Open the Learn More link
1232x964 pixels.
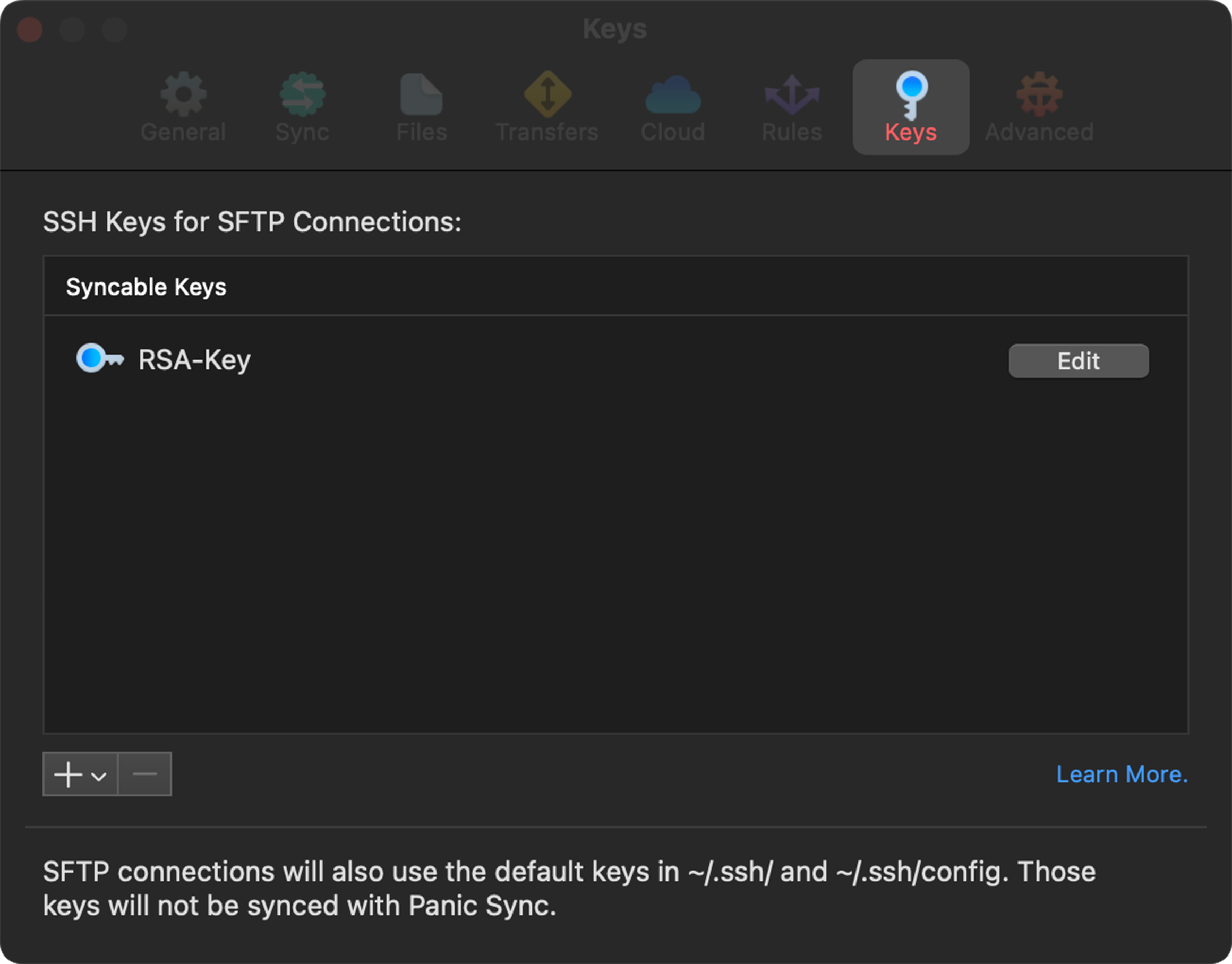coord(1123,774)
